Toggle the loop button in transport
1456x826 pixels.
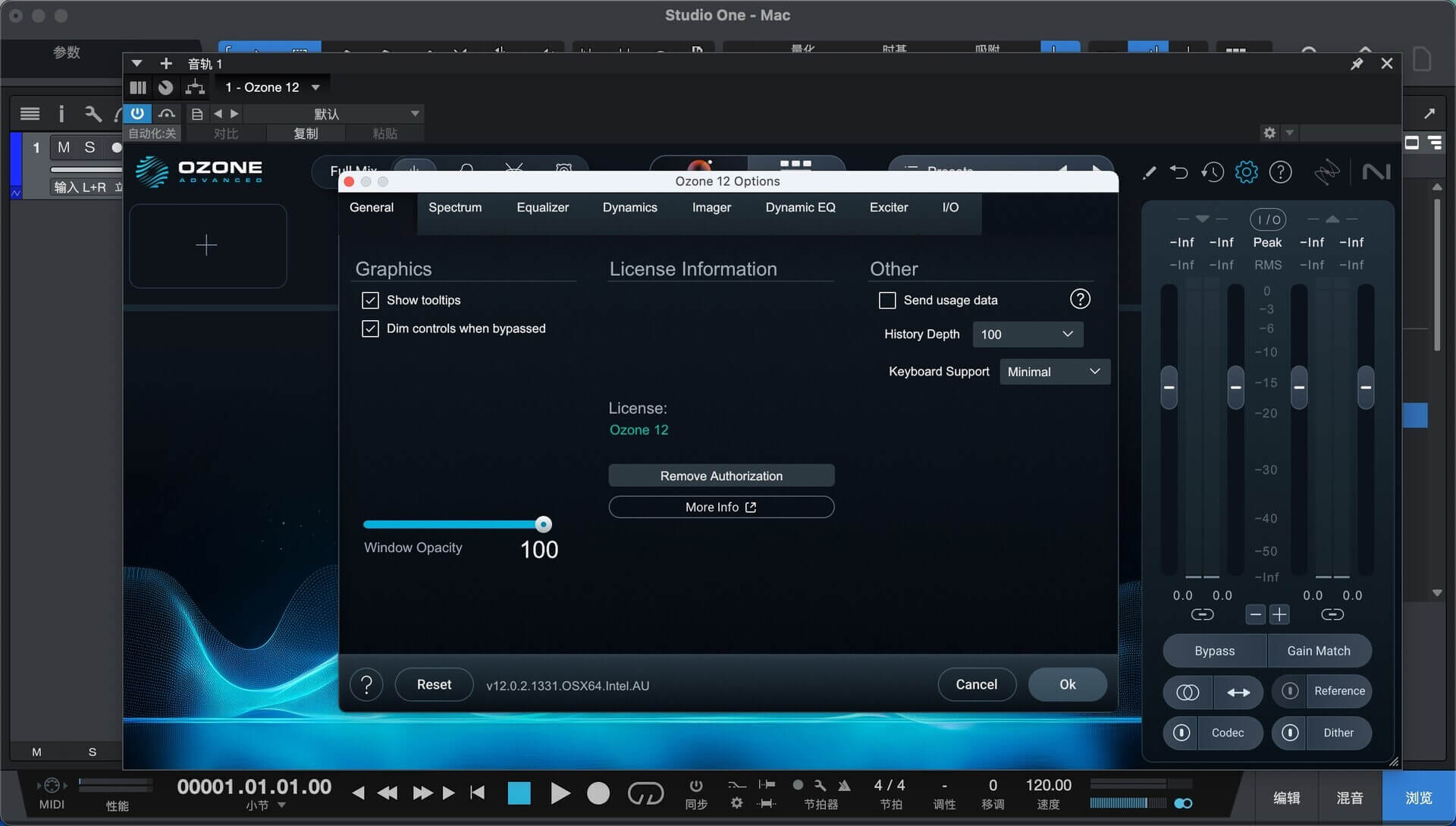coord(645,793)
